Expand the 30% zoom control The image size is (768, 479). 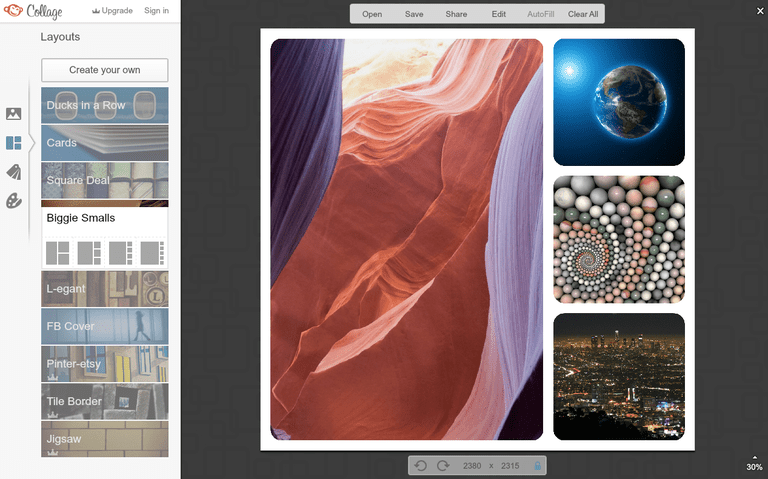(754, 465)
